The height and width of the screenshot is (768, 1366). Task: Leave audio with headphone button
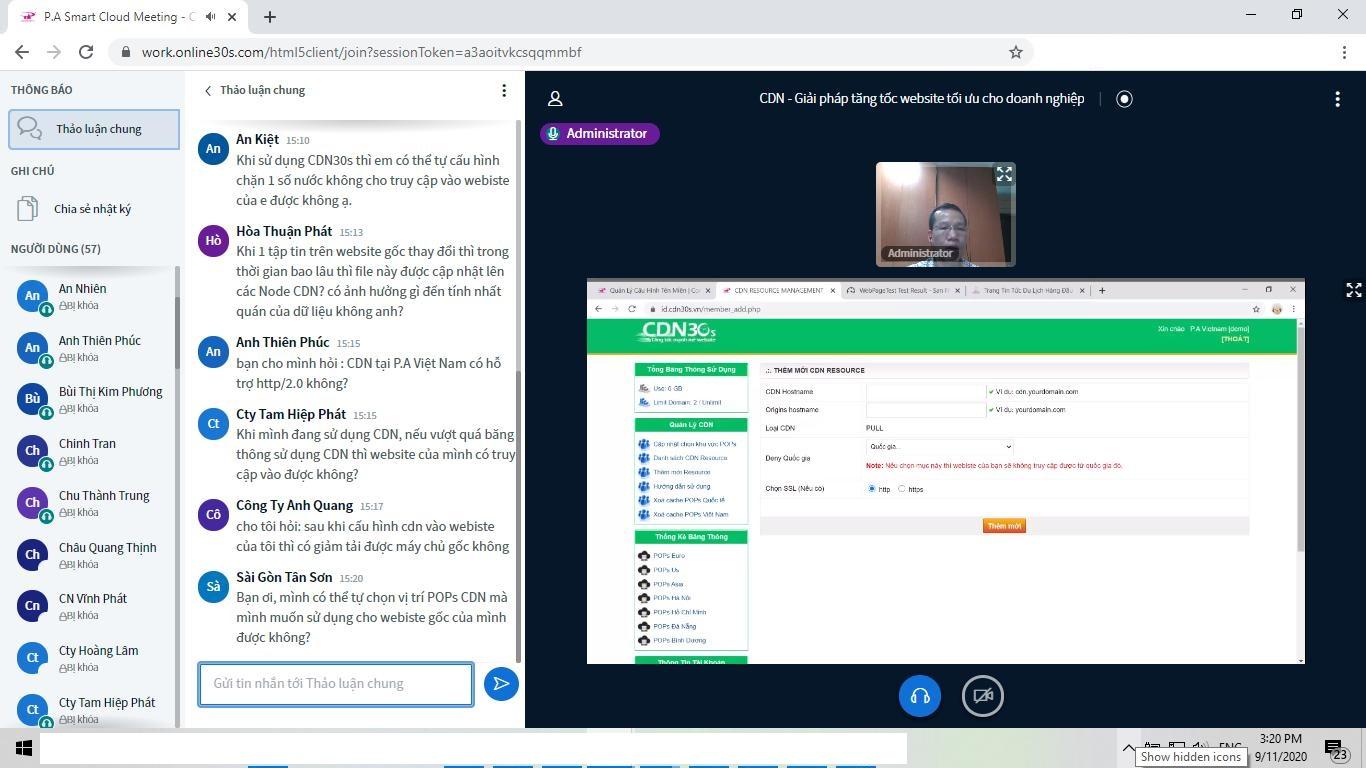[920, 696]
